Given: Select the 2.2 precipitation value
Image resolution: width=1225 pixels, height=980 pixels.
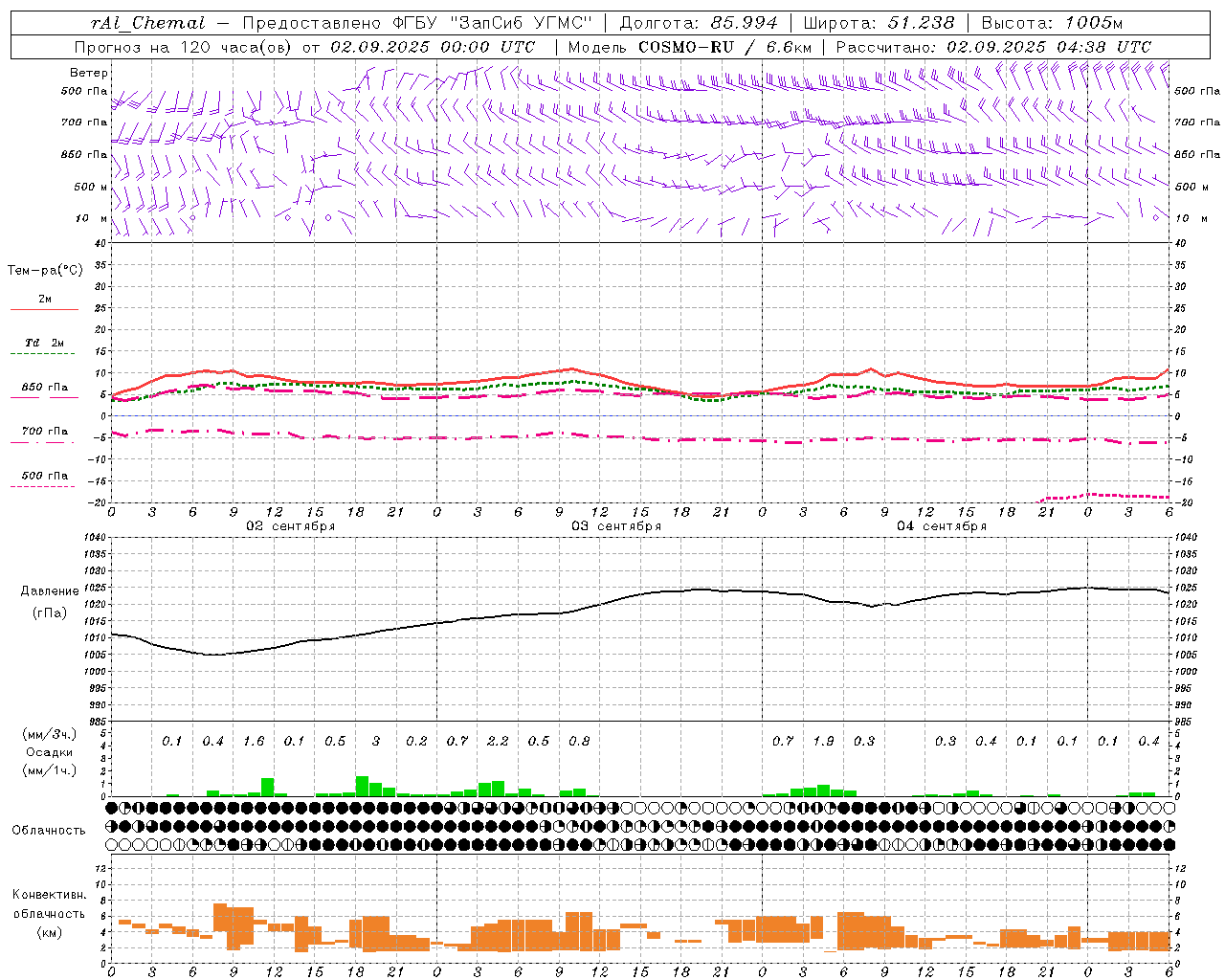Looking at the screenshot, I should (x=498, y=742).
